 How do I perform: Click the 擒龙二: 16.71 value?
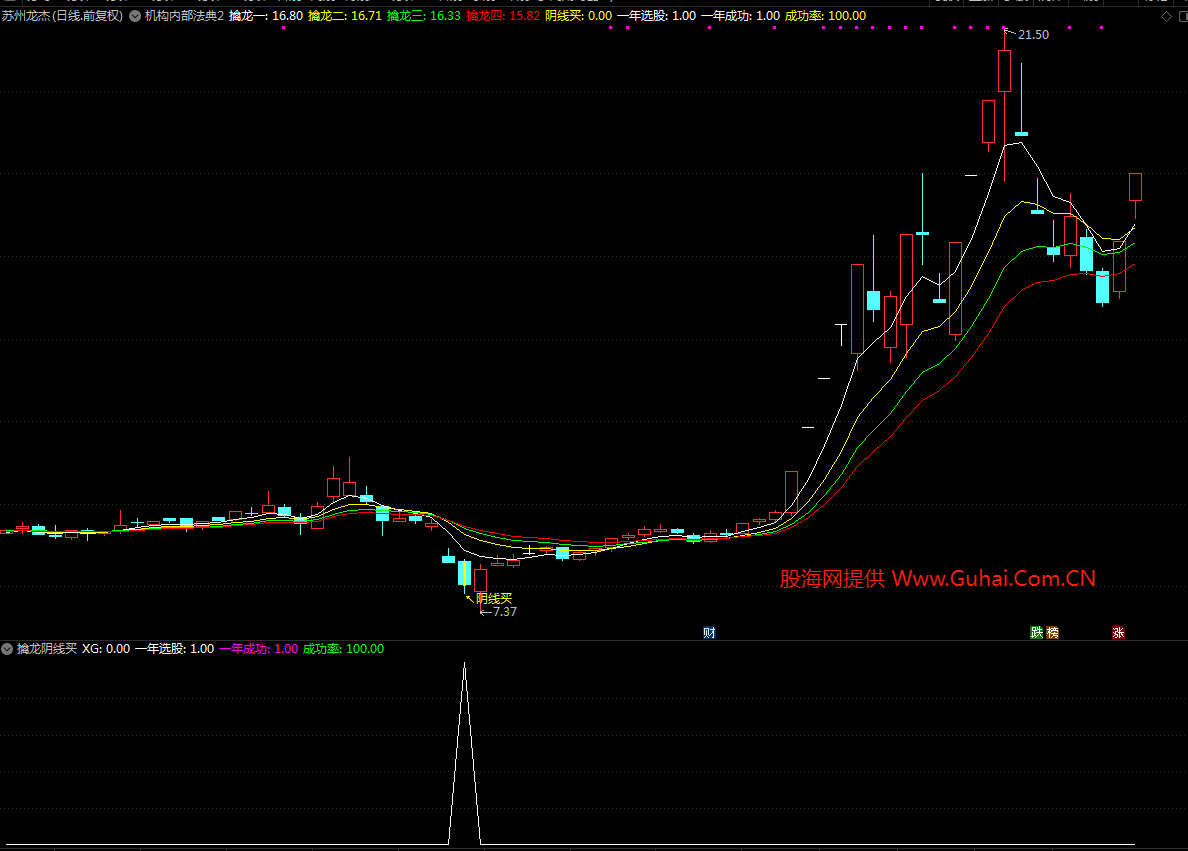[345, 16]
